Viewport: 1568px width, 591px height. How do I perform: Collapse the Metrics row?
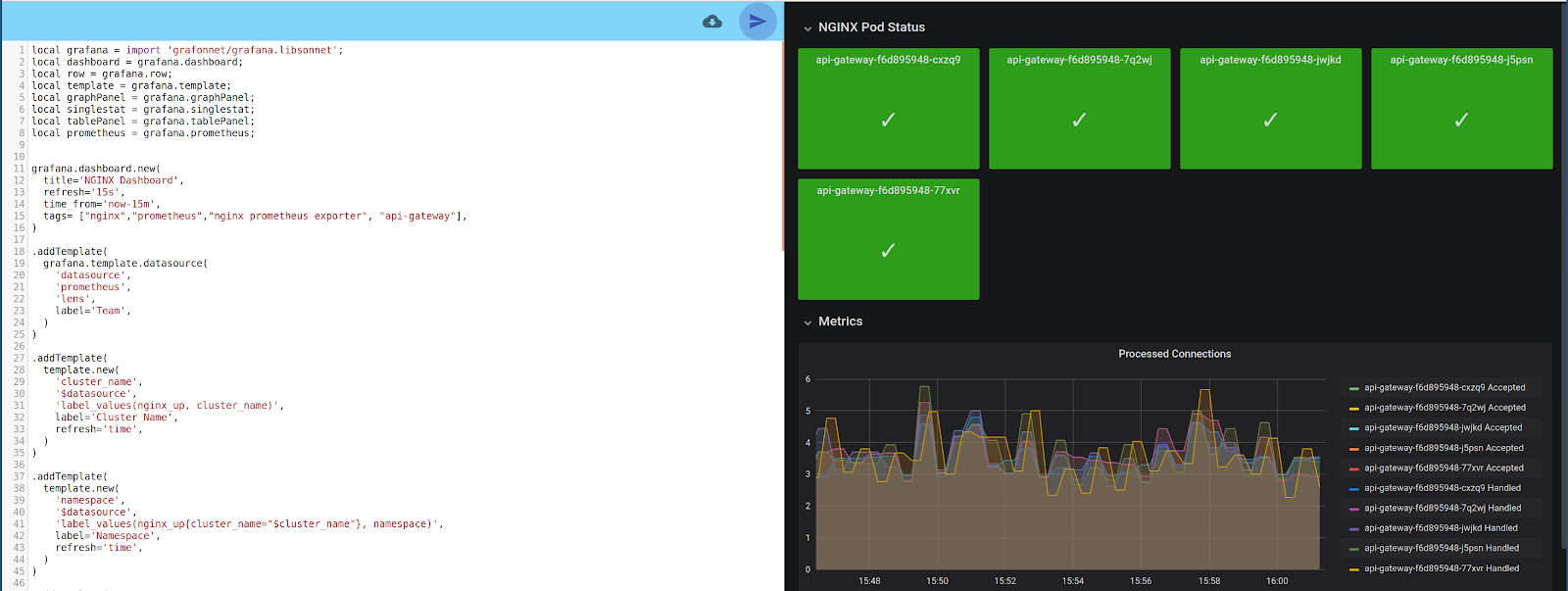point(808,322)
